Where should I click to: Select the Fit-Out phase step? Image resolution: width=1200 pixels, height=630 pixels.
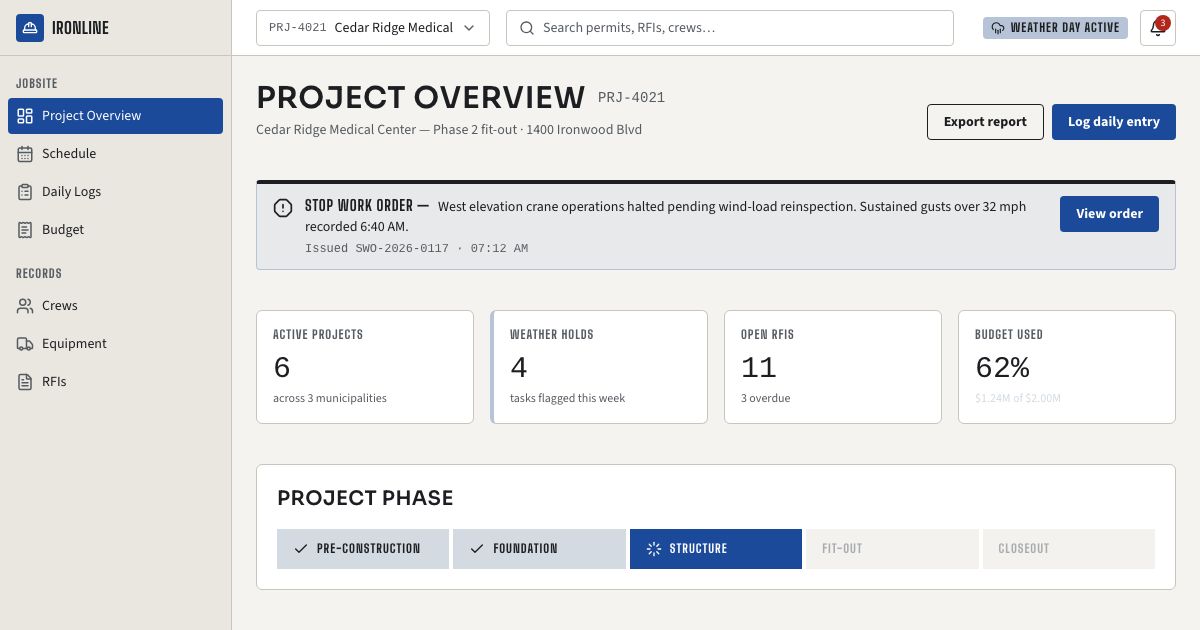point(892,549)
